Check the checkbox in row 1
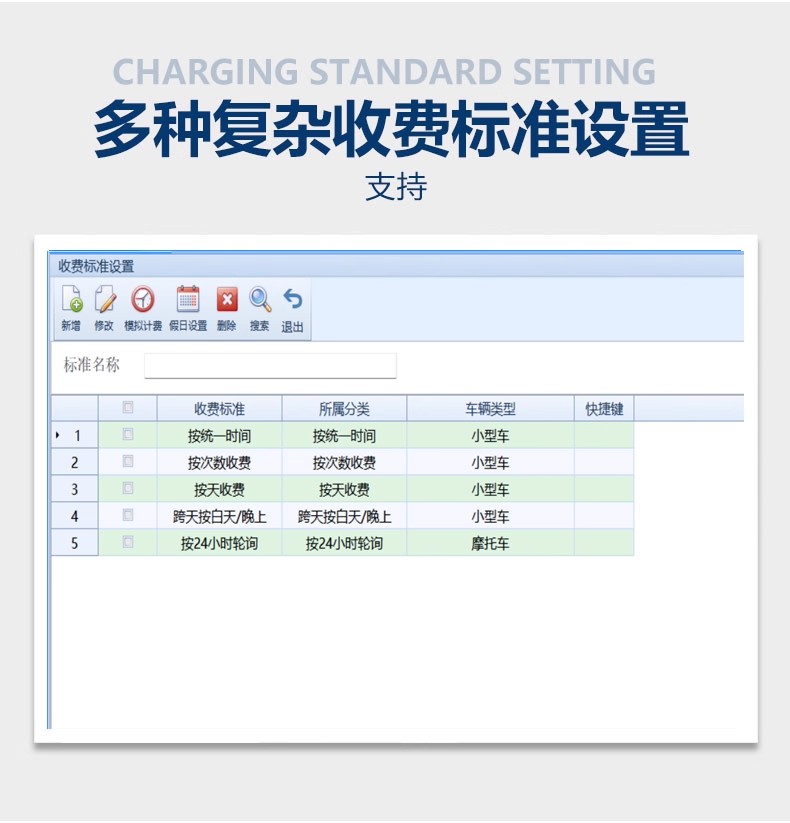 [127, 435]
